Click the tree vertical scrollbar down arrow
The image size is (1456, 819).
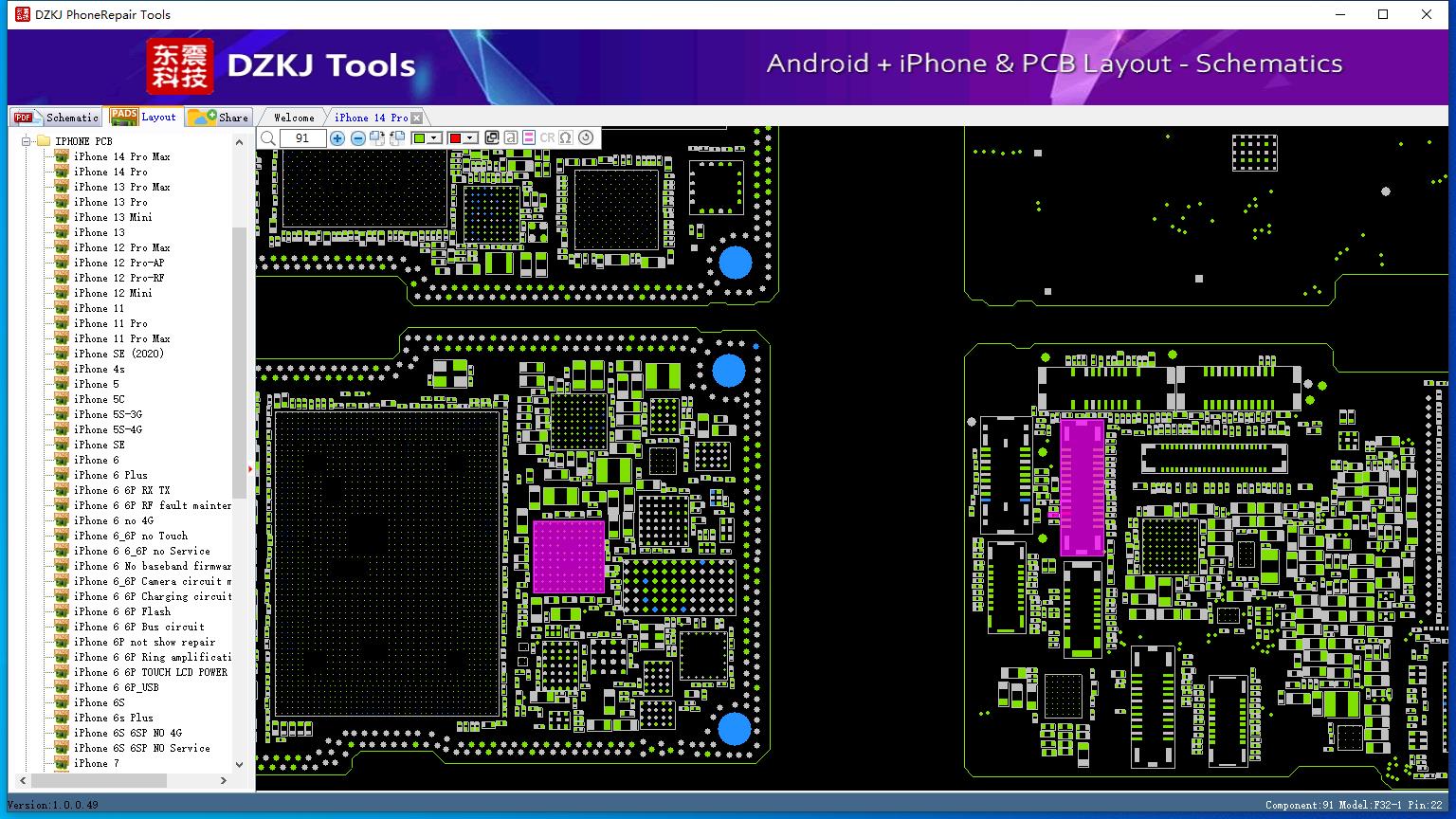pos(239,764)
